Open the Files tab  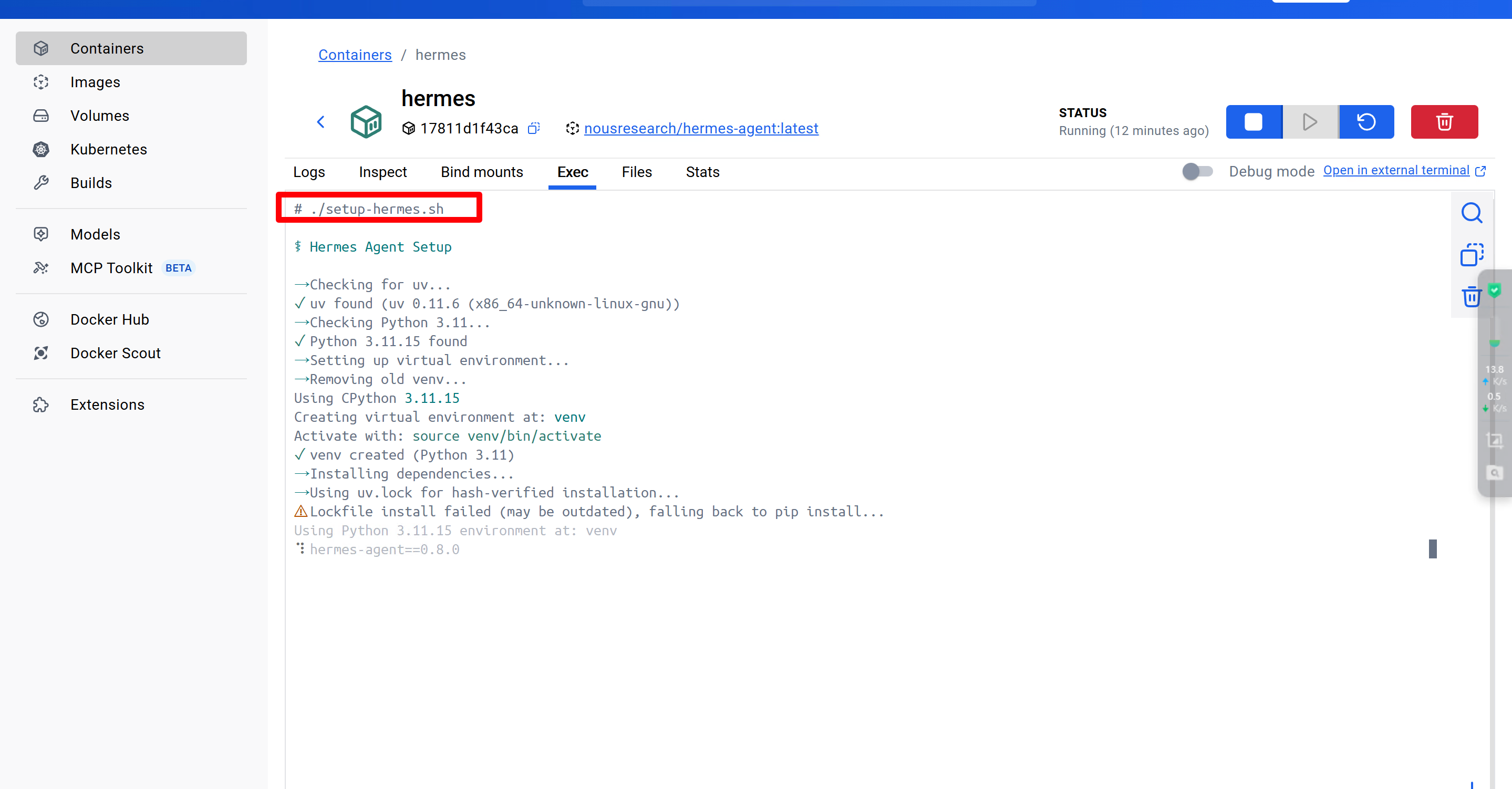coord(636,172)
